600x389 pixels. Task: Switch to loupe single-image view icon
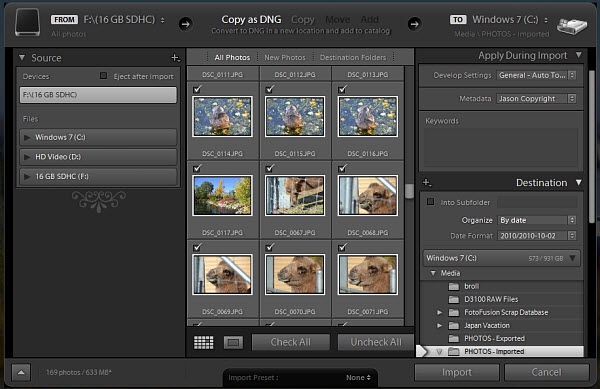pyautogui.click(x=233, y=342)
